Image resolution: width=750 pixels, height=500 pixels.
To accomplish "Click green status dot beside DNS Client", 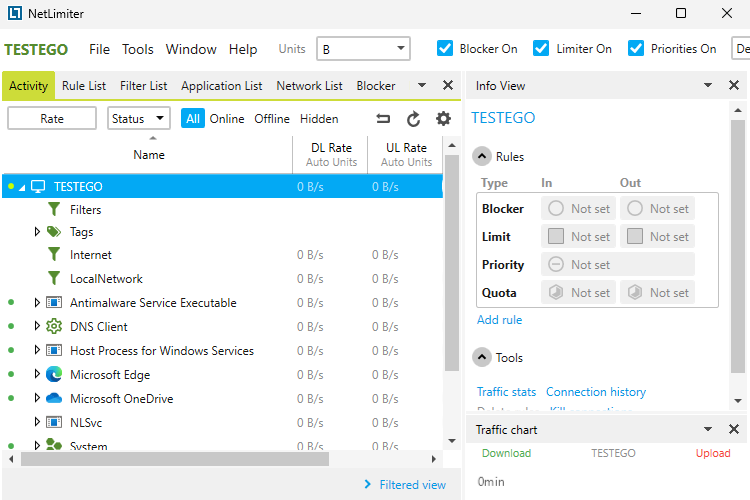I will coord(11,326).
